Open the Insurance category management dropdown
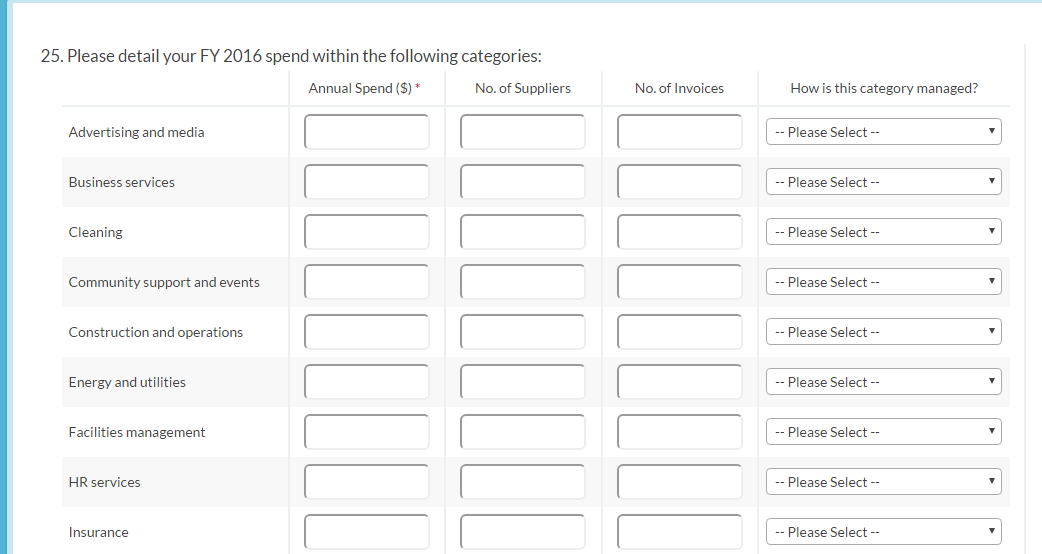1042x554 pixels. pos(883,532)
